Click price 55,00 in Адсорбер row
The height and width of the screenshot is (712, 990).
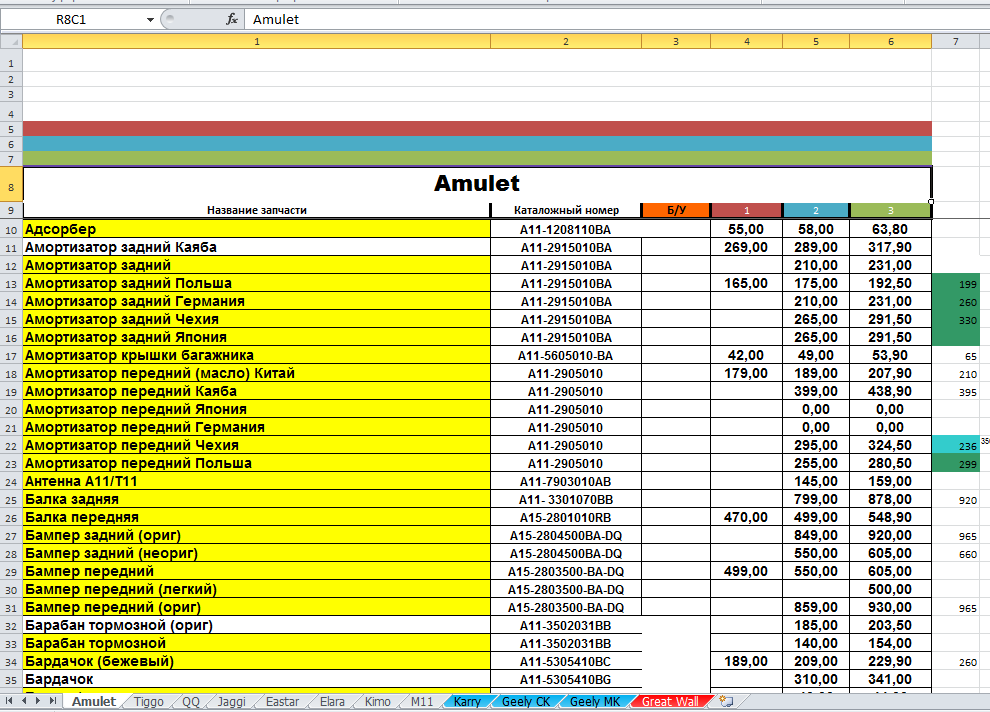(746, 229)
